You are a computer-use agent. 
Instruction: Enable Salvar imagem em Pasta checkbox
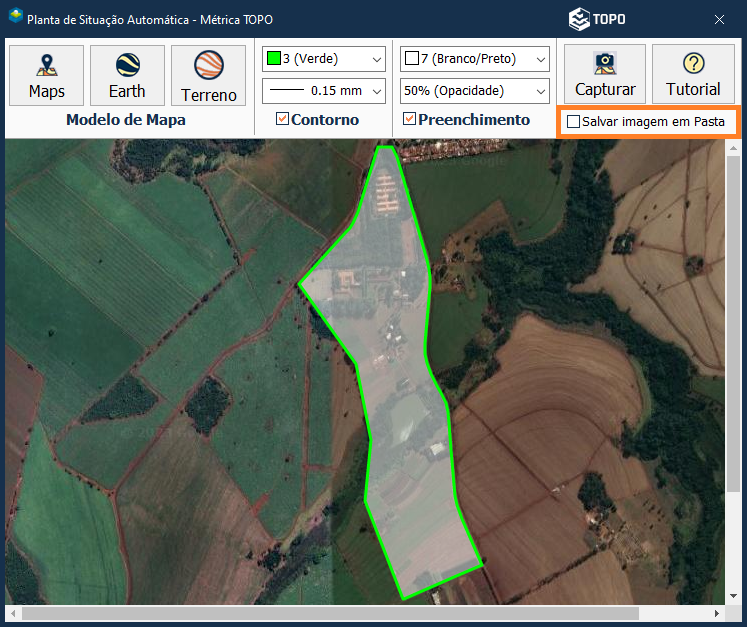pyautogui.click(x=573, y=122)
